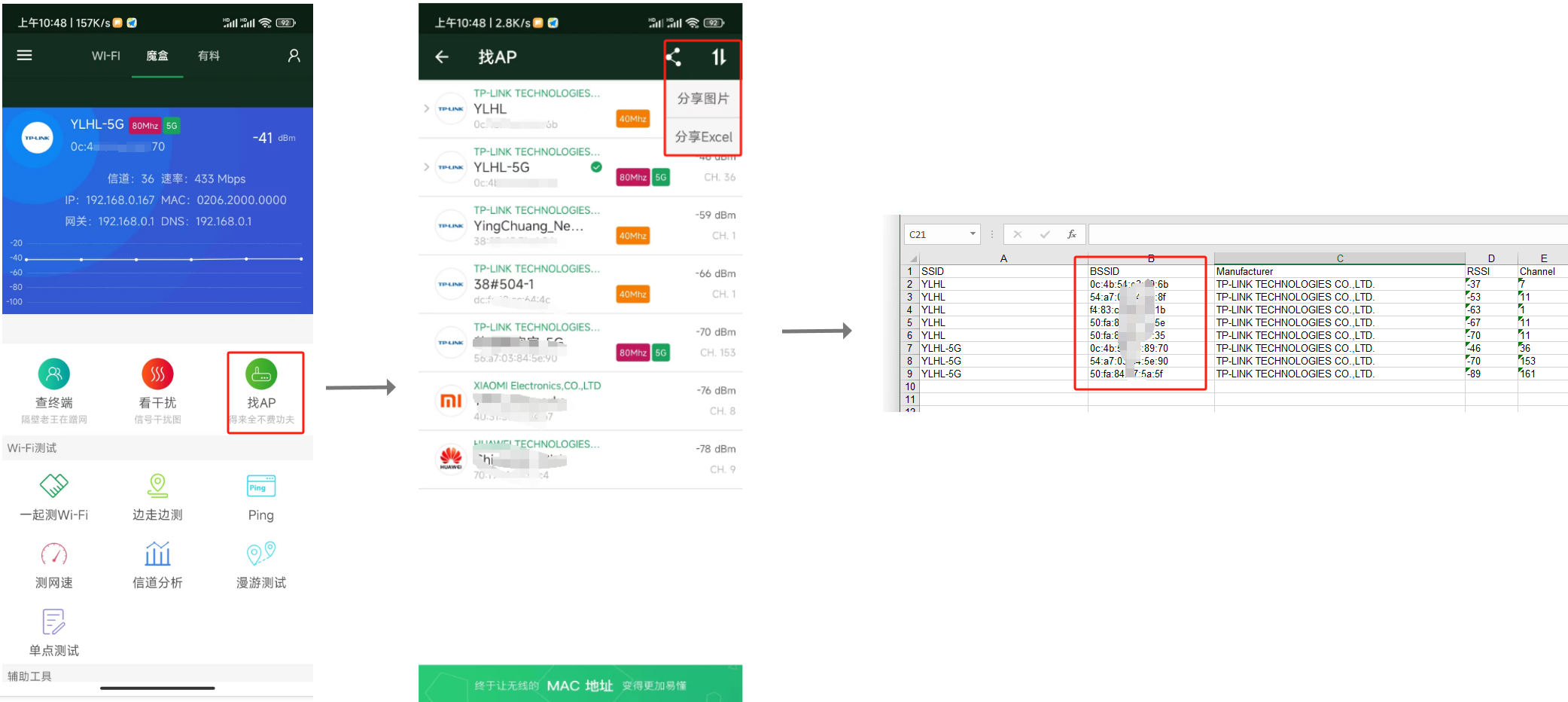Go back from the 找AP screen
Image resolution: width=1568 pixels, height=702 pixels.
(x=442, y=56)
